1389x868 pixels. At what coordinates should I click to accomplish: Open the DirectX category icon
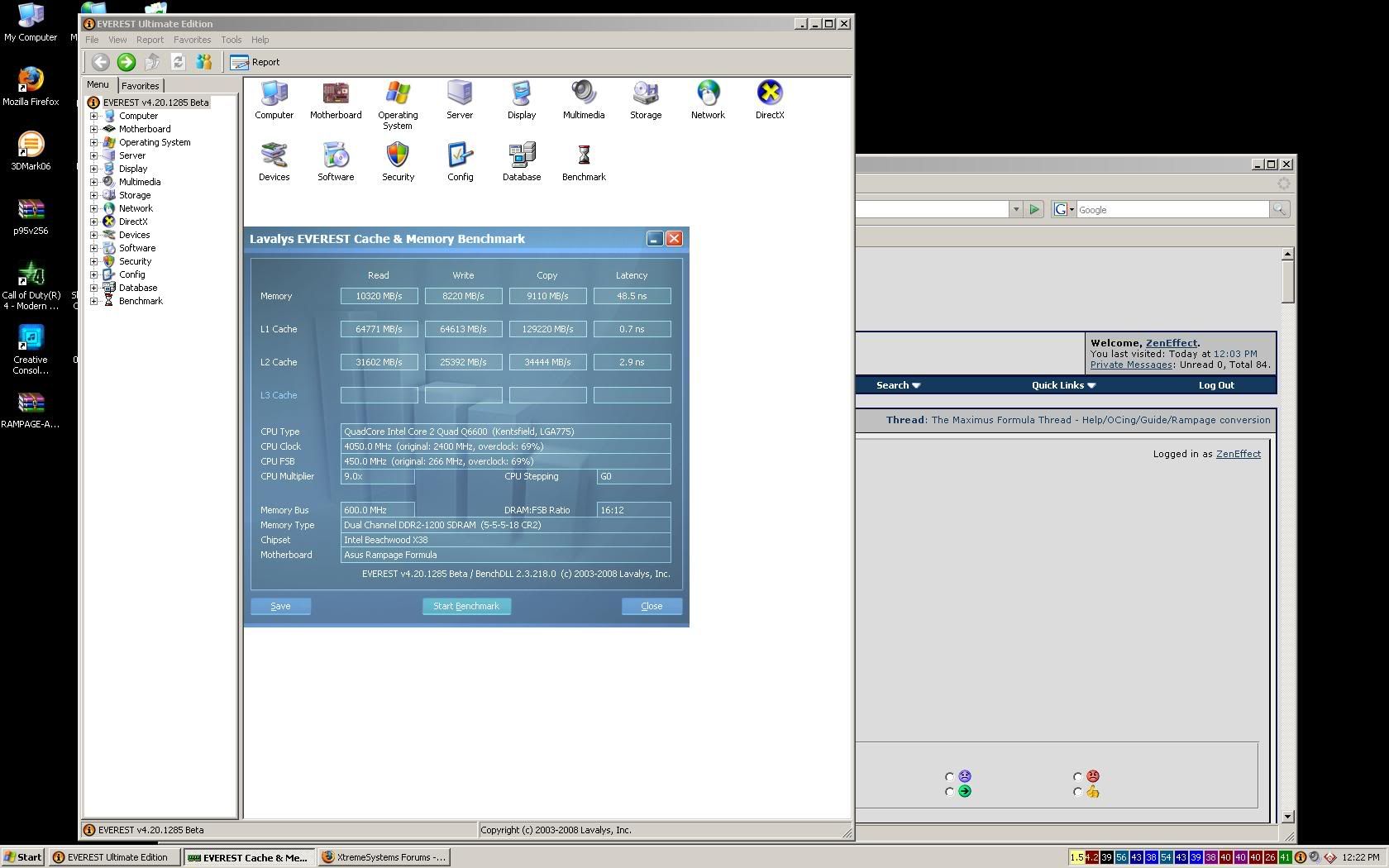click(x=770, y=100)
